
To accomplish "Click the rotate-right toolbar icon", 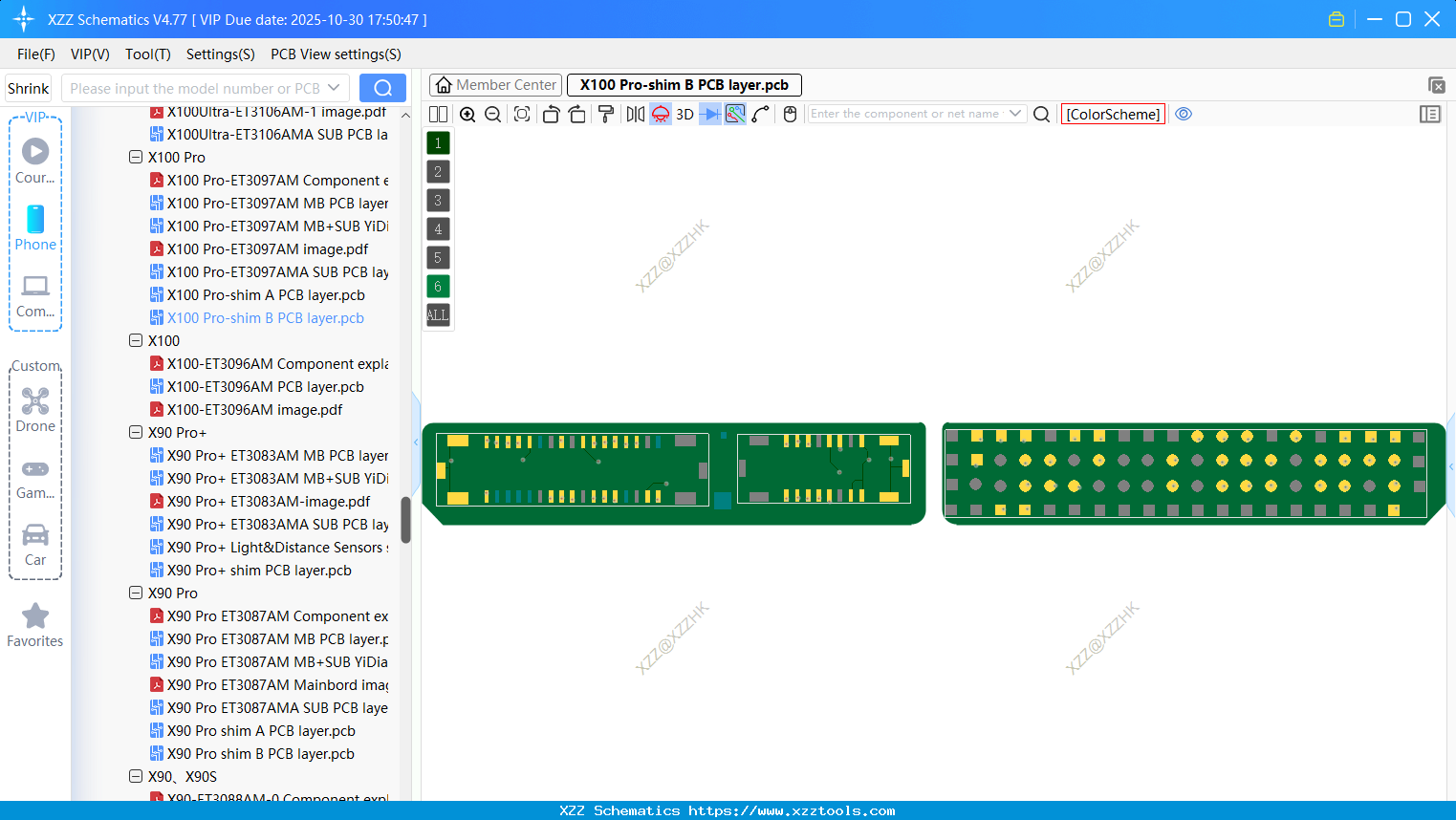I will click(576, 113).
